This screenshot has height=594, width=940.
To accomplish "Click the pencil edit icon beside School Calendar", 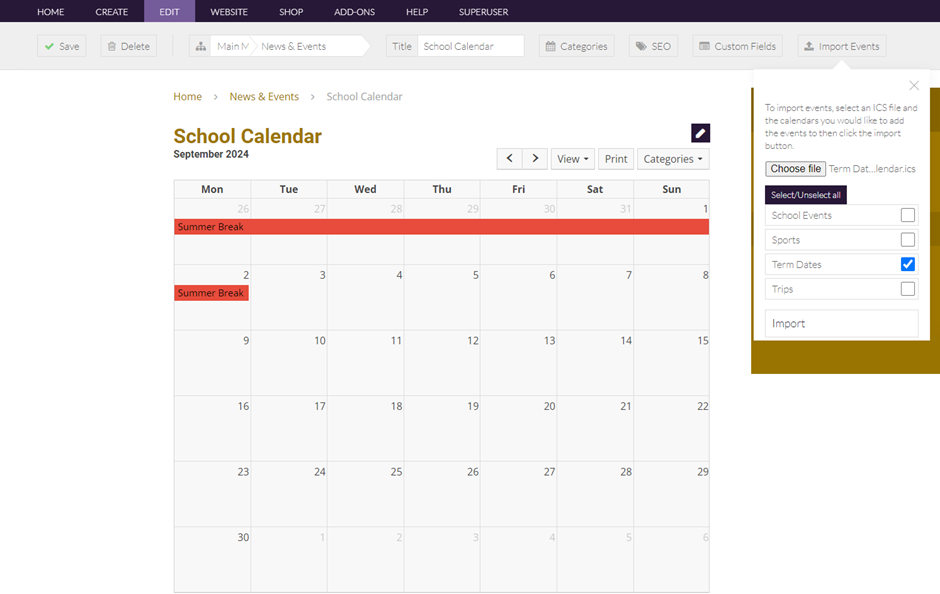I will click(x=700, y=133).
